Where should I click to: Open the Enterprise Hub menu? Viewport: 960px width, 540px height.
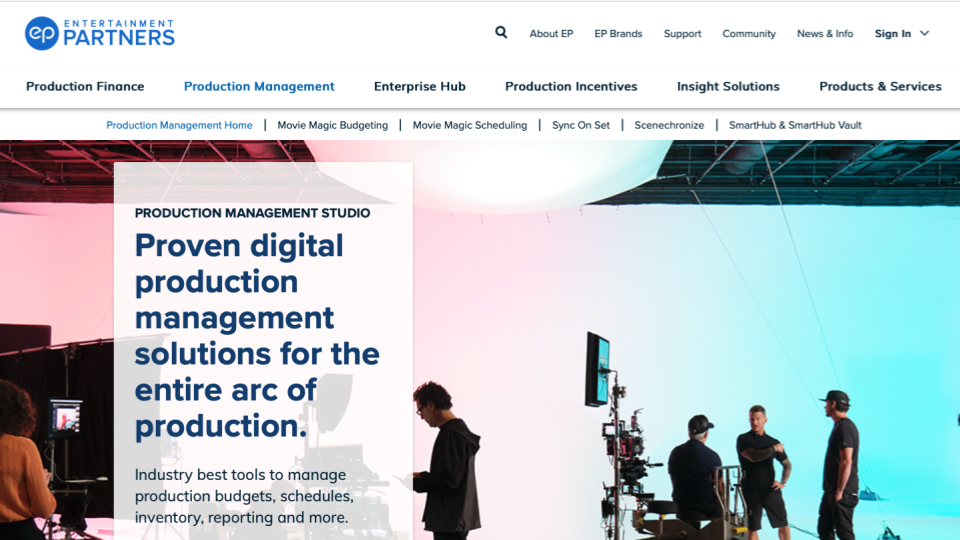[x=419, y=86]
